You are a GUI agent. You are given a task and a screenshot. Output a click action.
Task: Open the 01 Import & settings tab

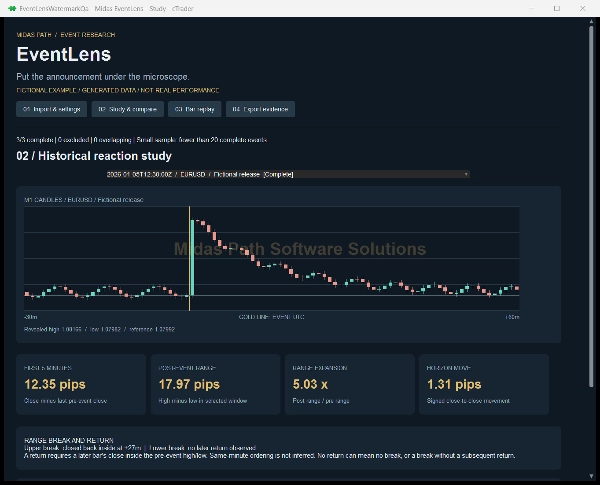click(51, 109)
